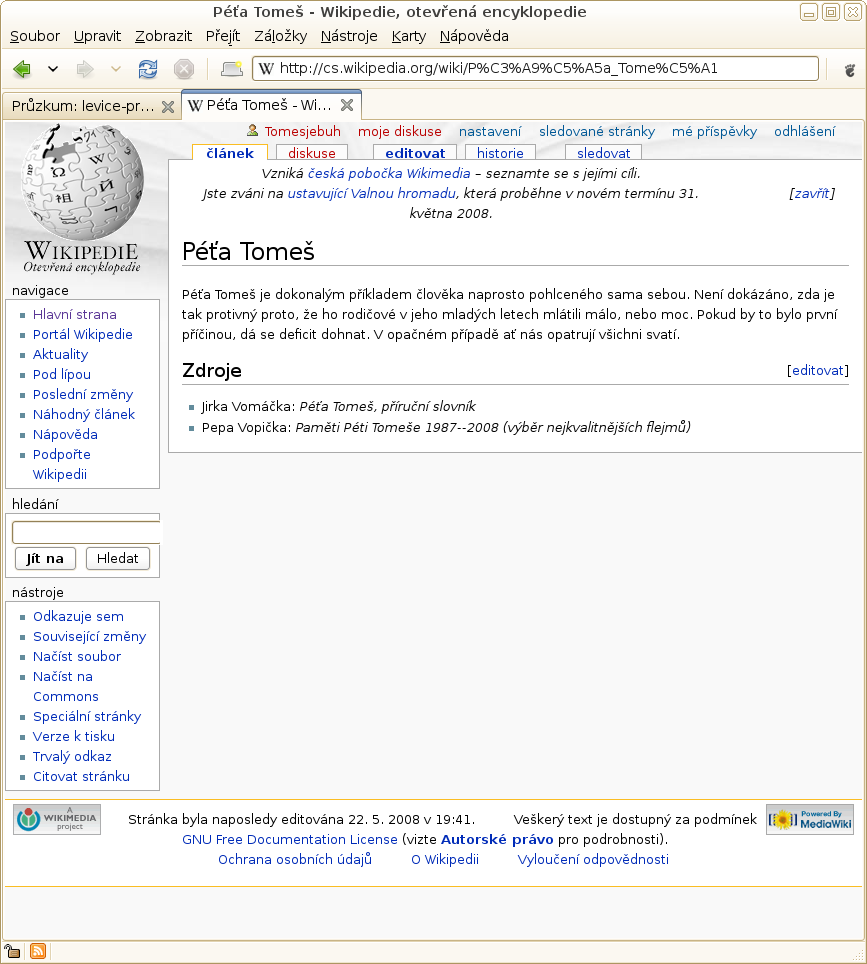867x964 pixels.
Task: Close the 'Průzkum: levice-pr...' tab
Action: pos(167,107)
